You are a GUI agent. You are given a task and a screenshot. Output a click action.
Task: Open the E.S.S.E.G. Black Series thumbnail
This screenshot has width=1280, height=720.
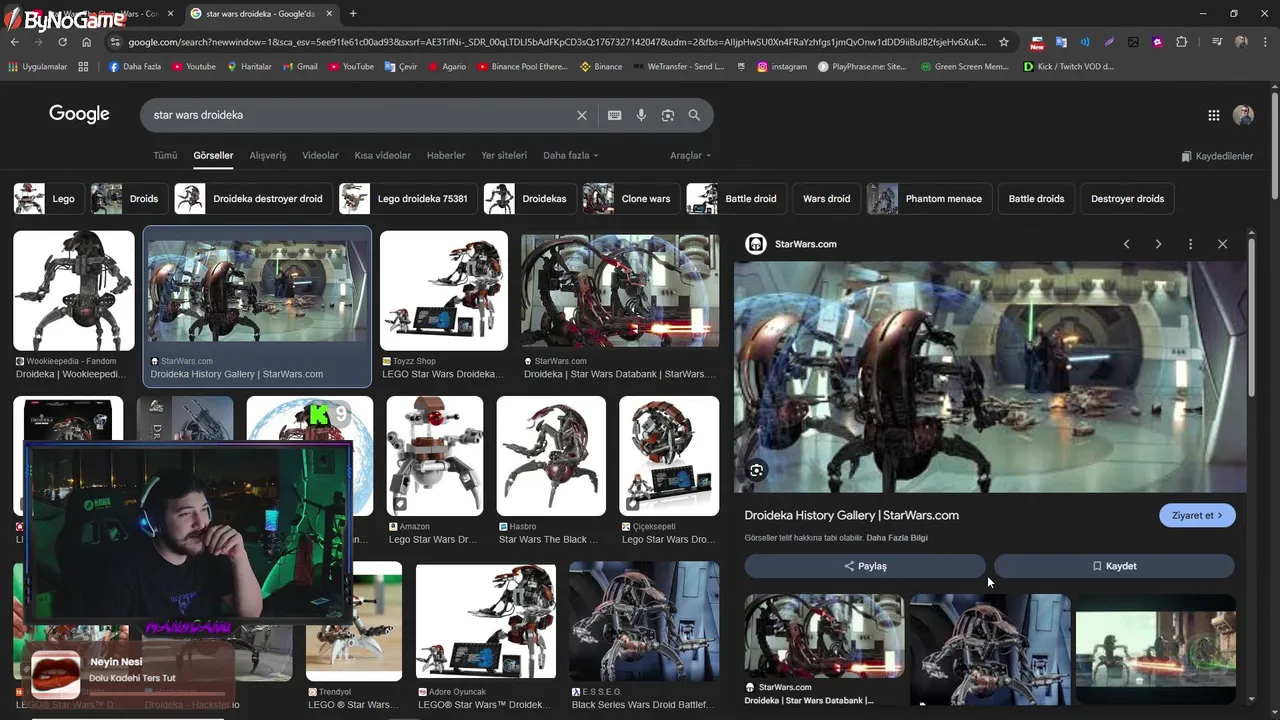pyautogui.click(x=644, y=620)
